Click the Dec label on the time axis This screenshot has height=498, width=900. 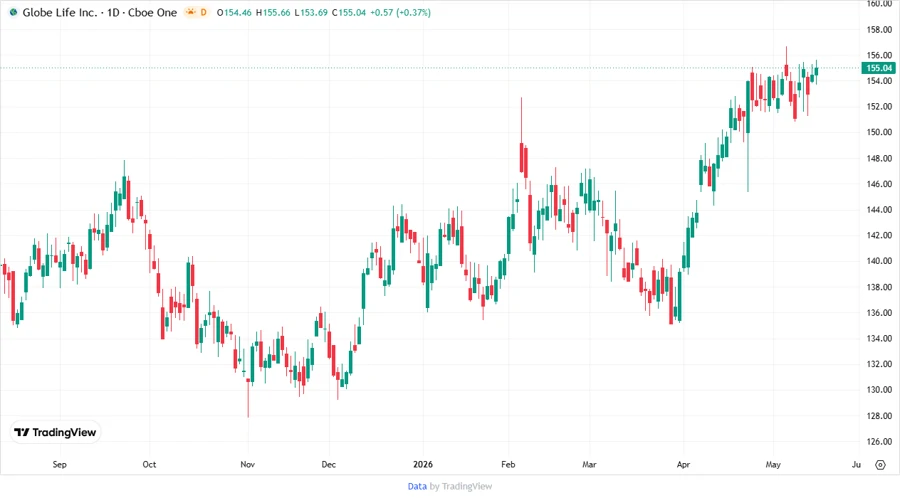click(x=329, y=464)
